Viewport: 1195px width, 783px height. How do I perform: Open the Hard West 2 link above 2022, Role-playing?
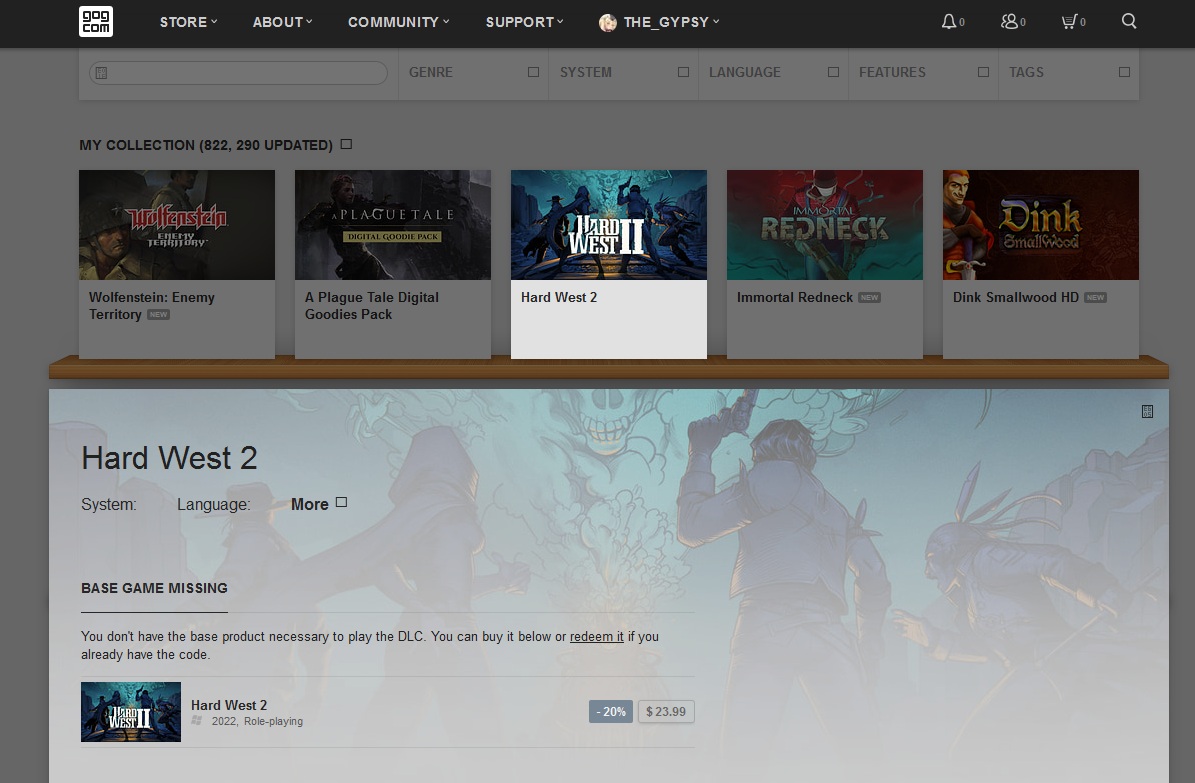pos(229,705)
